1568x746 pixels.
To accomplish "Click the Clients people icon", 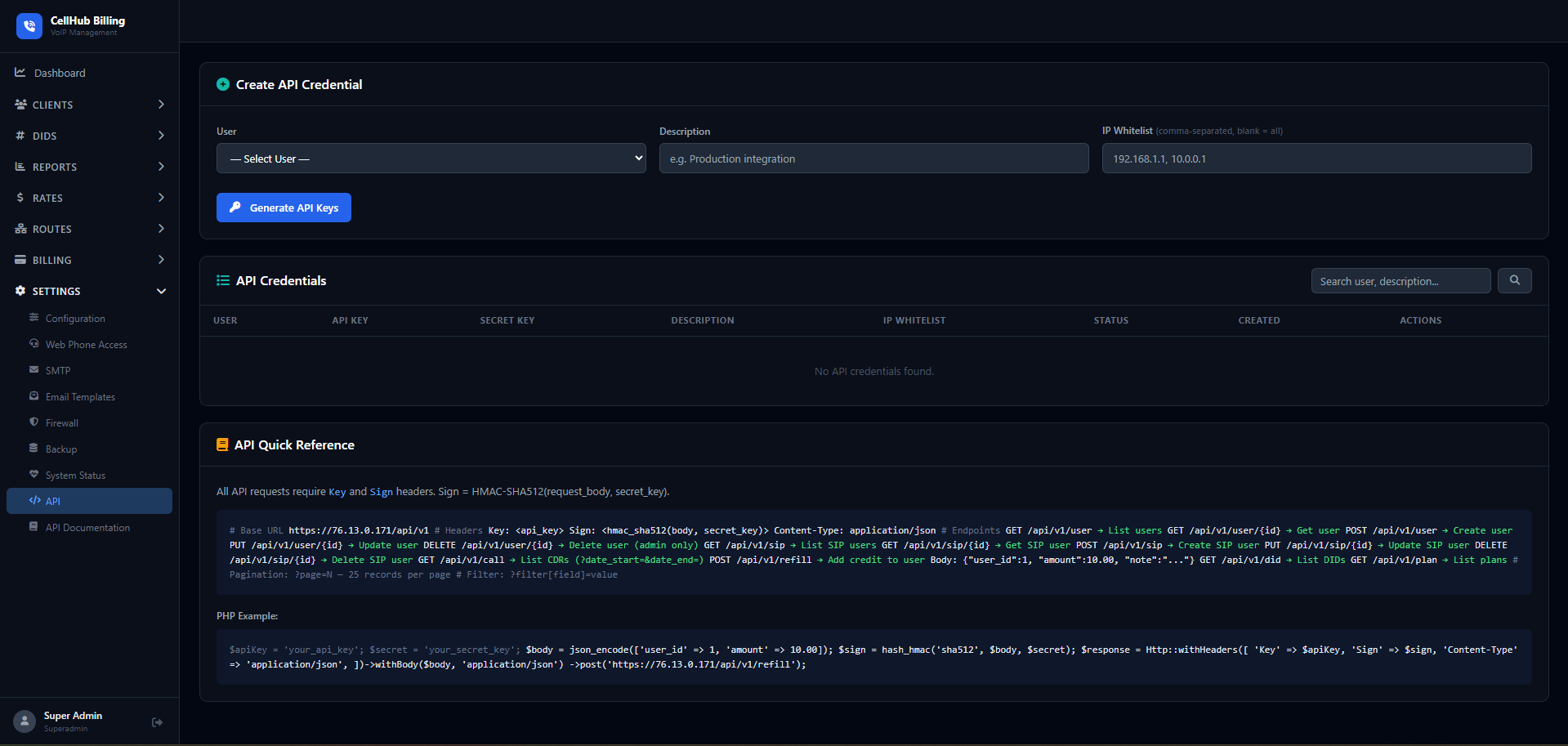I will 20,105.
